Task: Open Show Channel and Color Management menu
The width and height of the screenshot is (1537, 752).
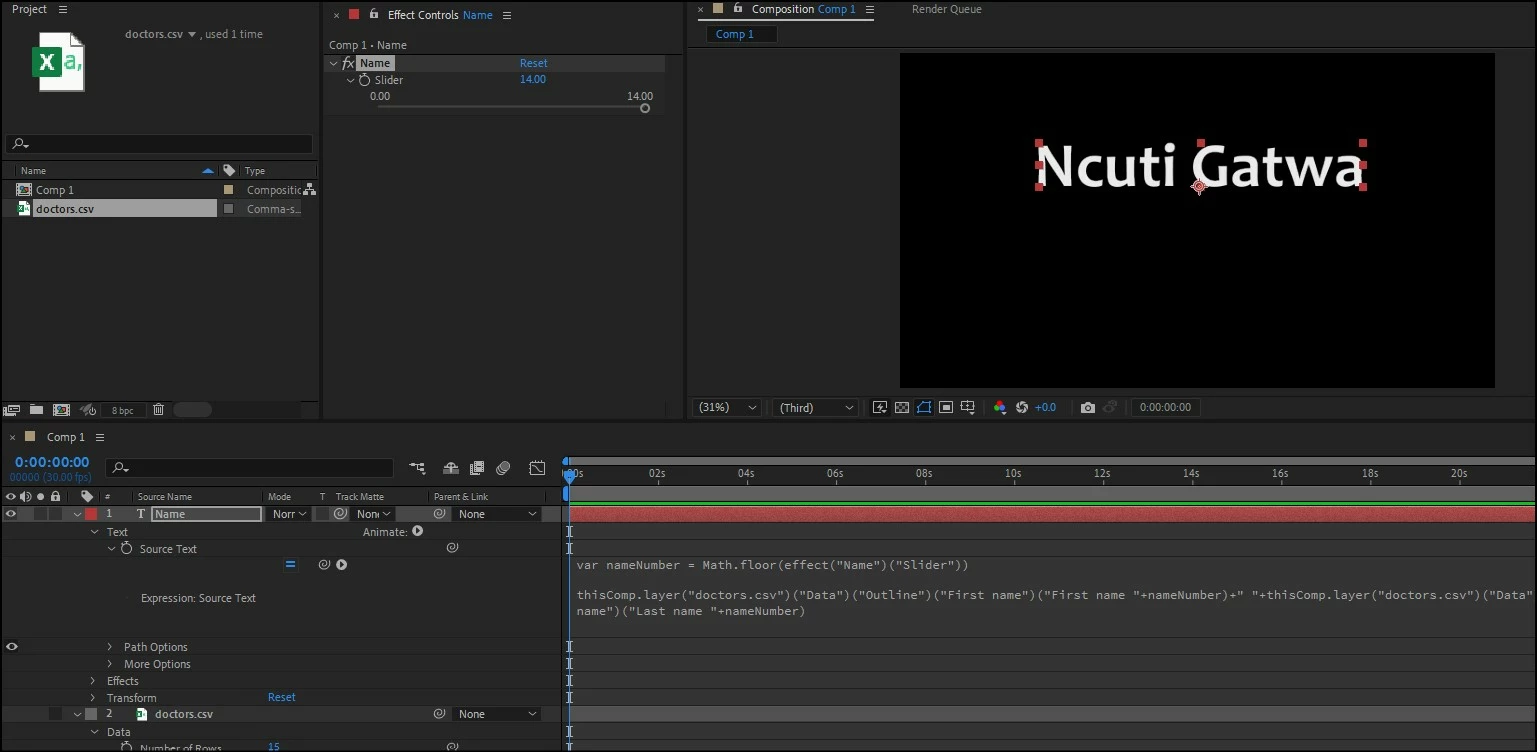Action: tap(1000, 407)
